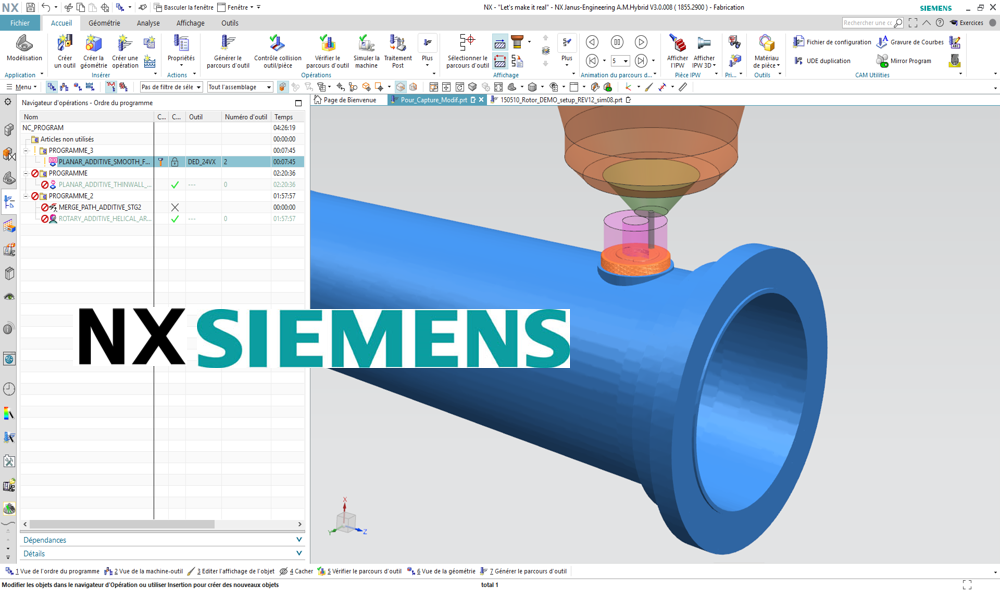Open the Fichier menu

tap(20, 22)
